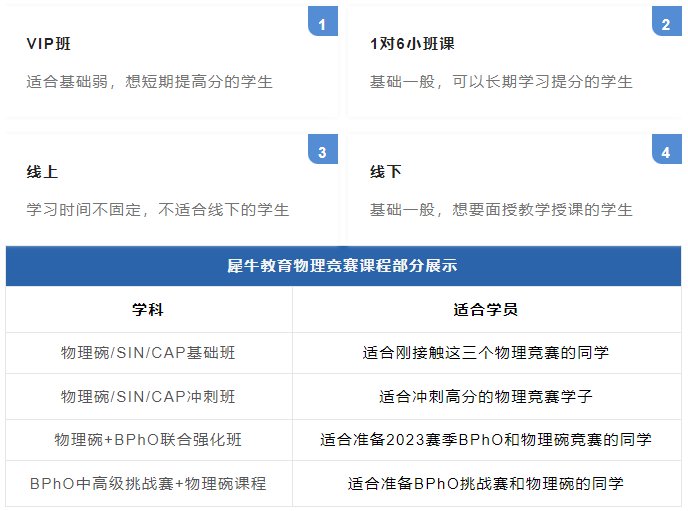Image resolution: width=688 pixels, height=511 pixels.
Task: Click the number 1 badge on VIP班 card
Action: (x=323, y=21)
